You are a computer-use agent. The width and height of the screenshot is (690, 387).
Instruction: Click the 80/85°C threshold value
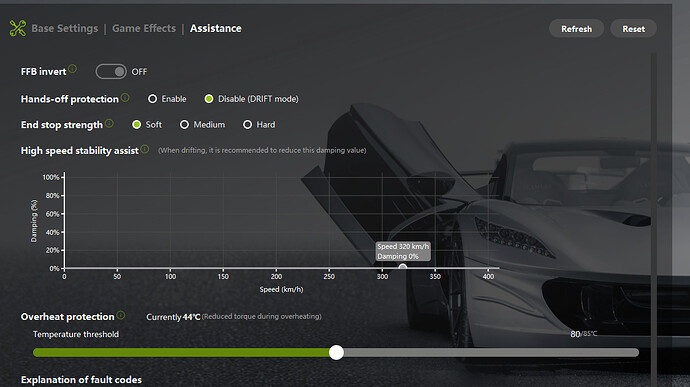[x=584, y=334]
